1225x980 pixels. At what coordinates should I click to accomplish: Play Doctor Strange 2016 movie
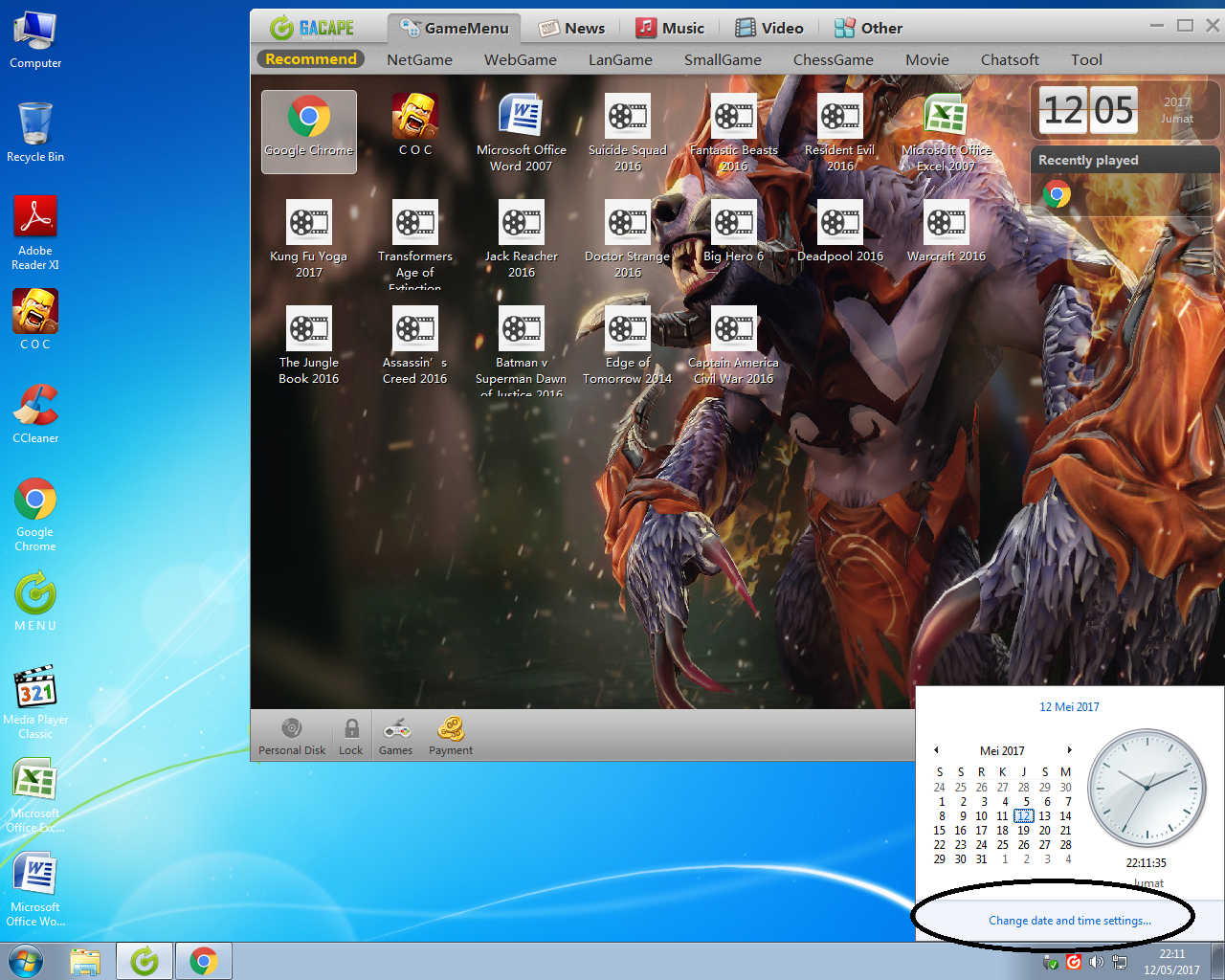628,239
